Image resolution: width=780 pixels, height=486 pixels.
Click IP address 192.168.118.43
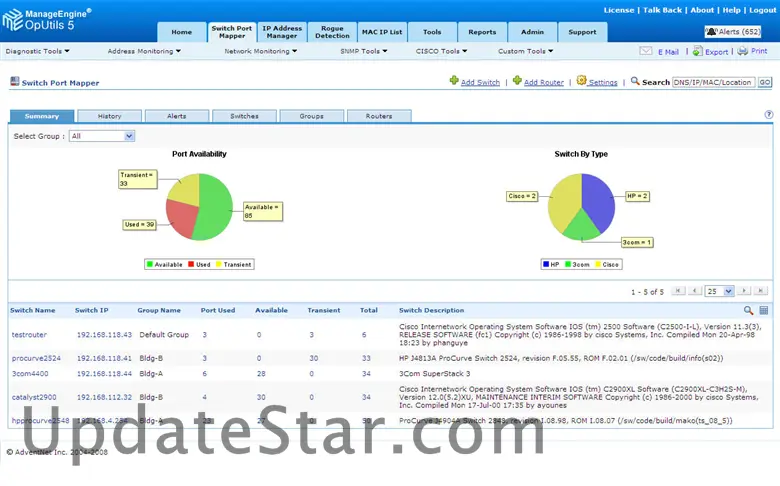[x=104, y=335]
